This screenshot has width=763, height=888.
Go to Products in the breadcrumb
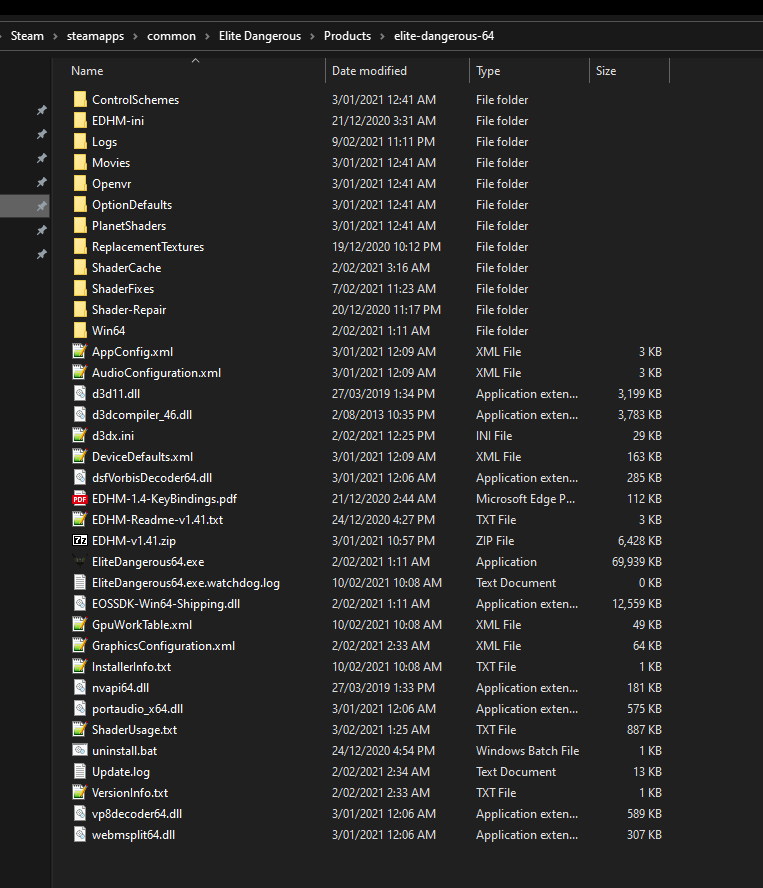coord(347,36)
